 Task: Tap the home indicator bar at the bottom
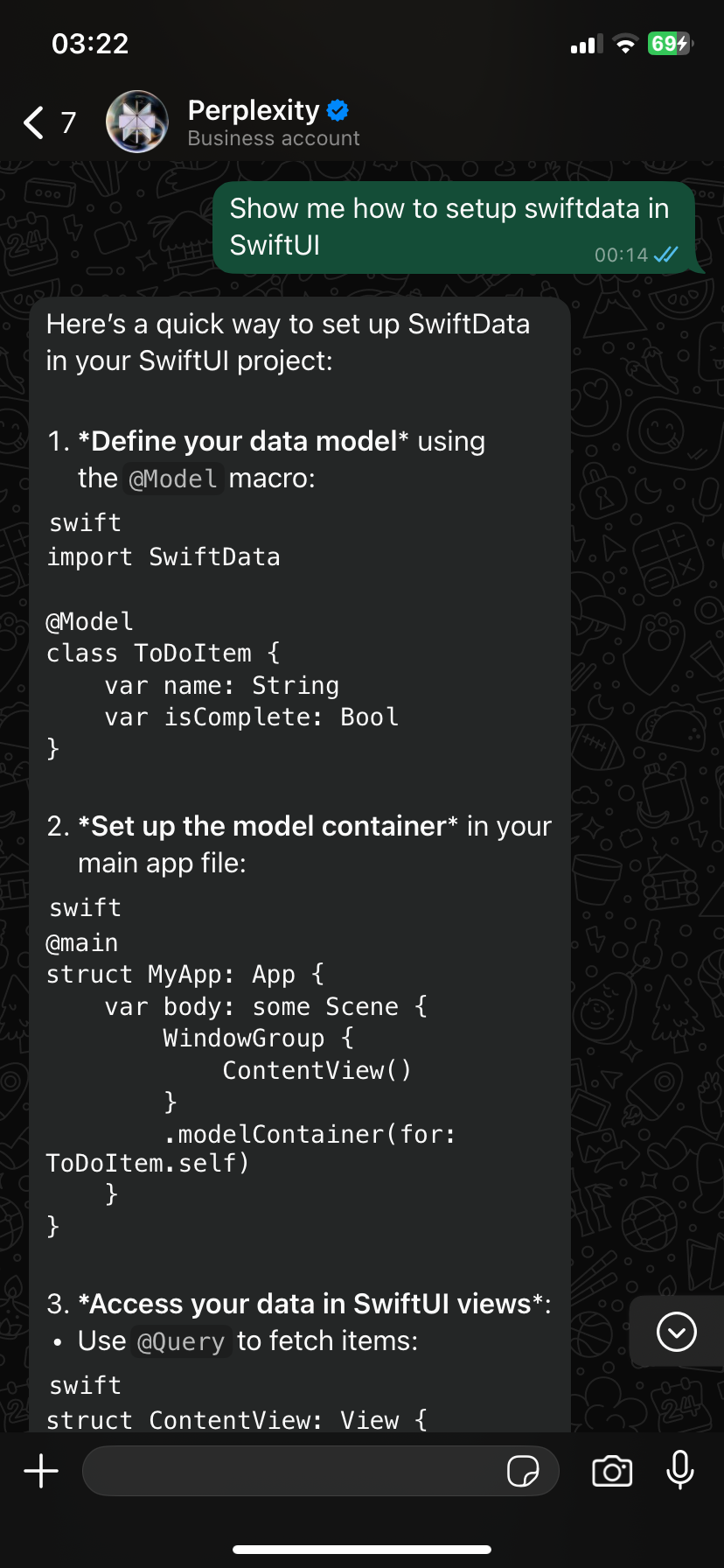[362, 1550]
